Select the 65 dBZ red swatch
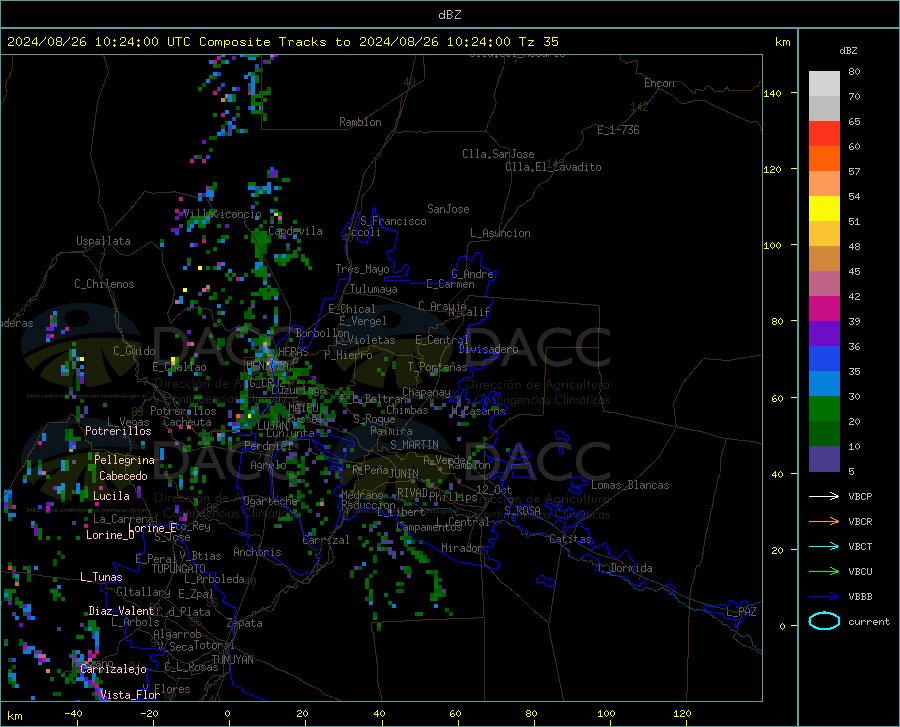The width and height of the screenshot is (900, 727). click(824, 134)
